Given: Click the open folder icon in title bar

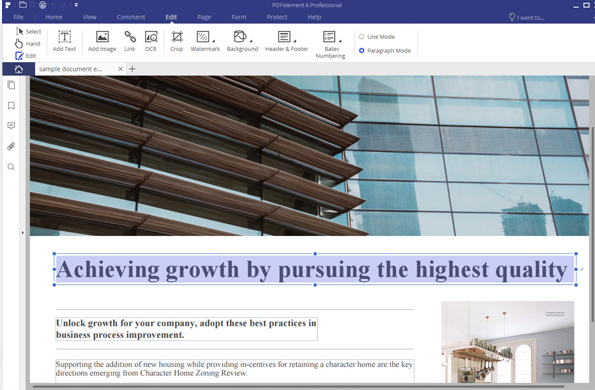Looking at the screenshot, I should coord(23,5).
